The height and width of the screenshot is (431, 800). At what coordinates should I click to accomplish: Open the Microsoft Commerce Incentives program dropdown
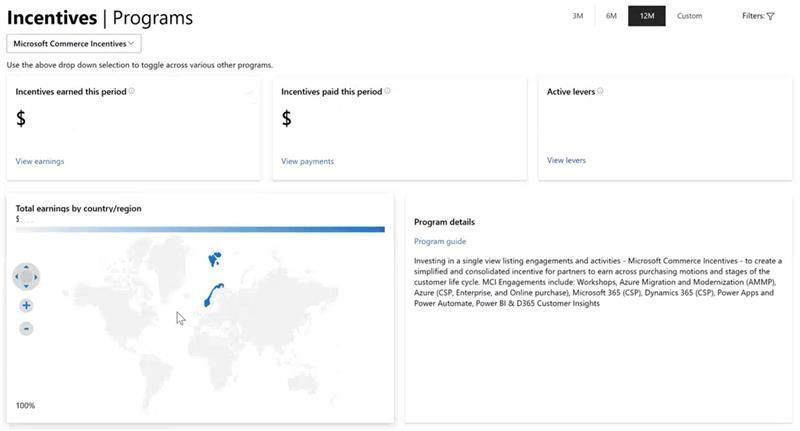point(74,44)
